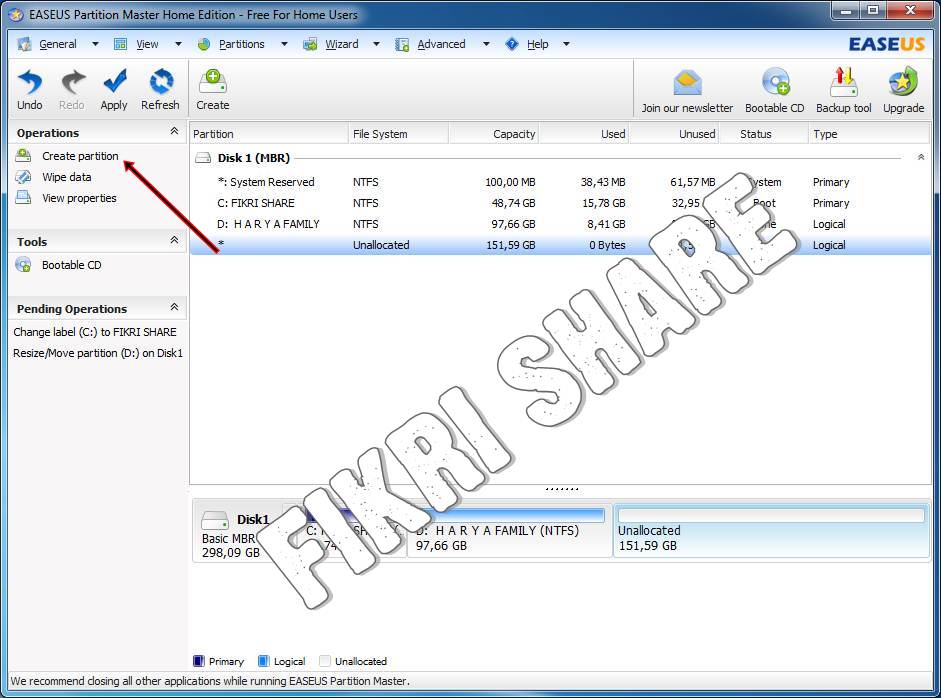Expand the View menu dropdown arrow
This screenshot has width=941, height=698.
[178, 44]
